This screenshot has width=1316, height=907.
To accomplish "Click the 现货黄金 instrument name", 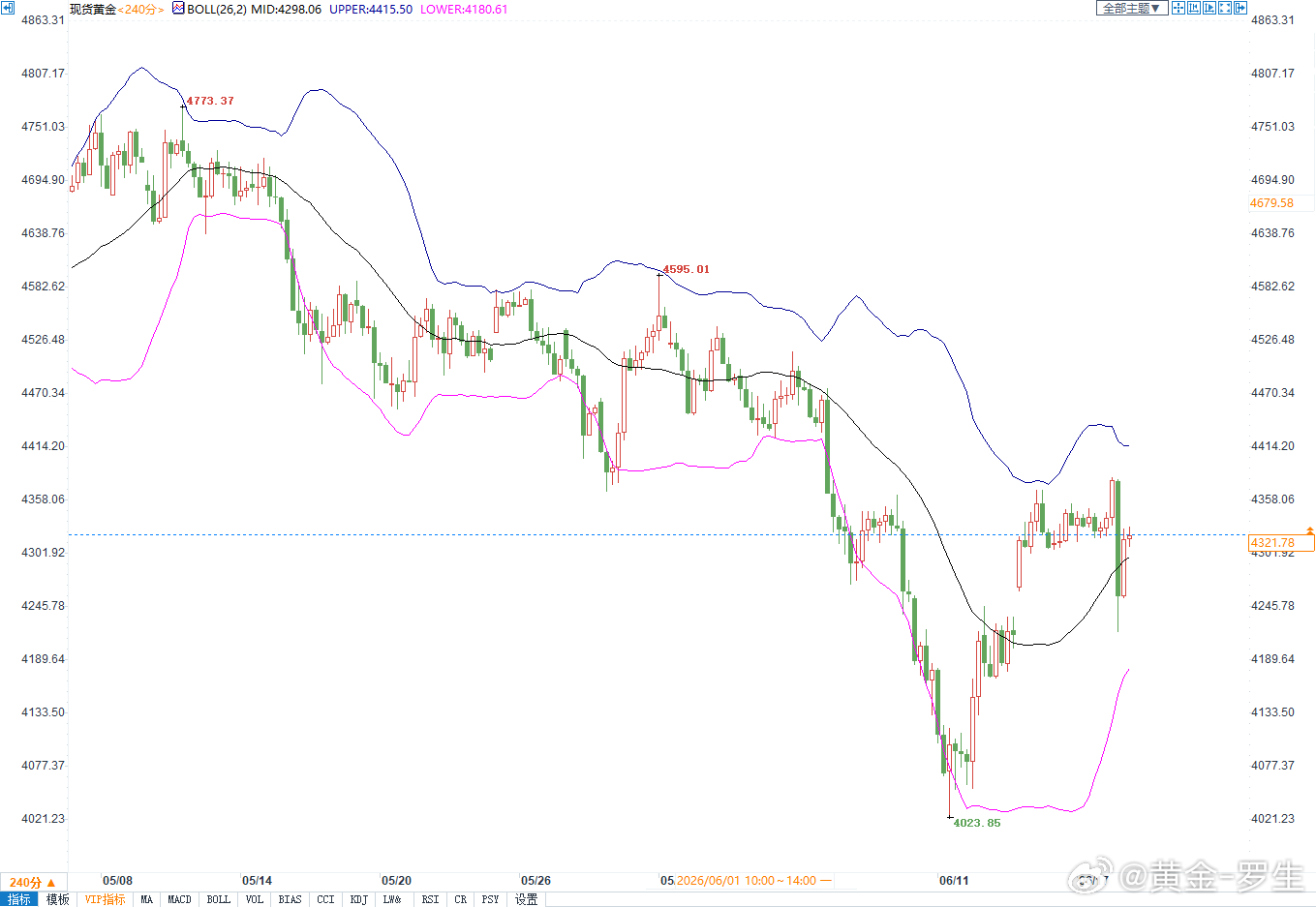I will [93, 10].
